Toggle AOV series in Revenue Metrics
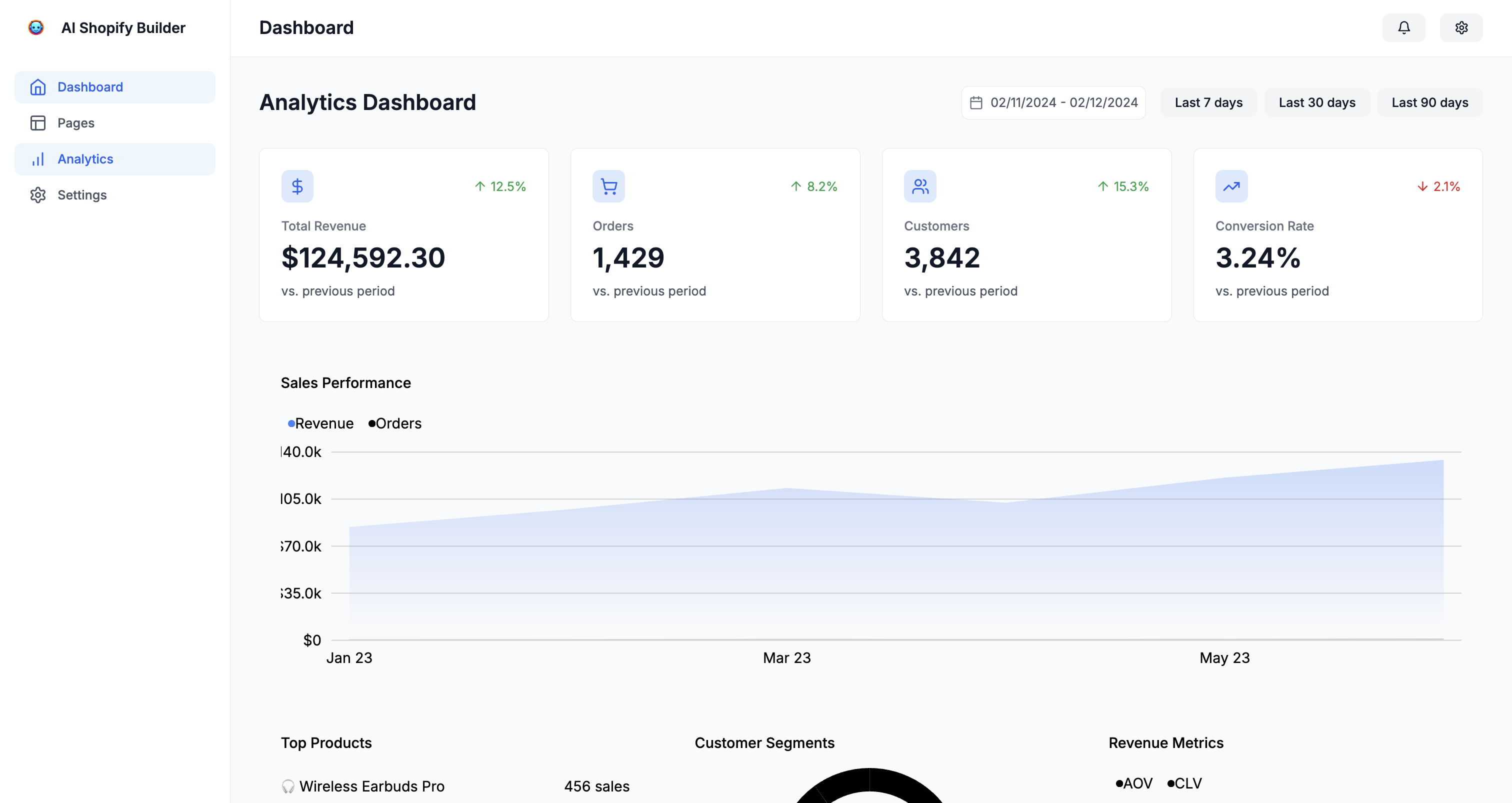 coord(1134,783)
